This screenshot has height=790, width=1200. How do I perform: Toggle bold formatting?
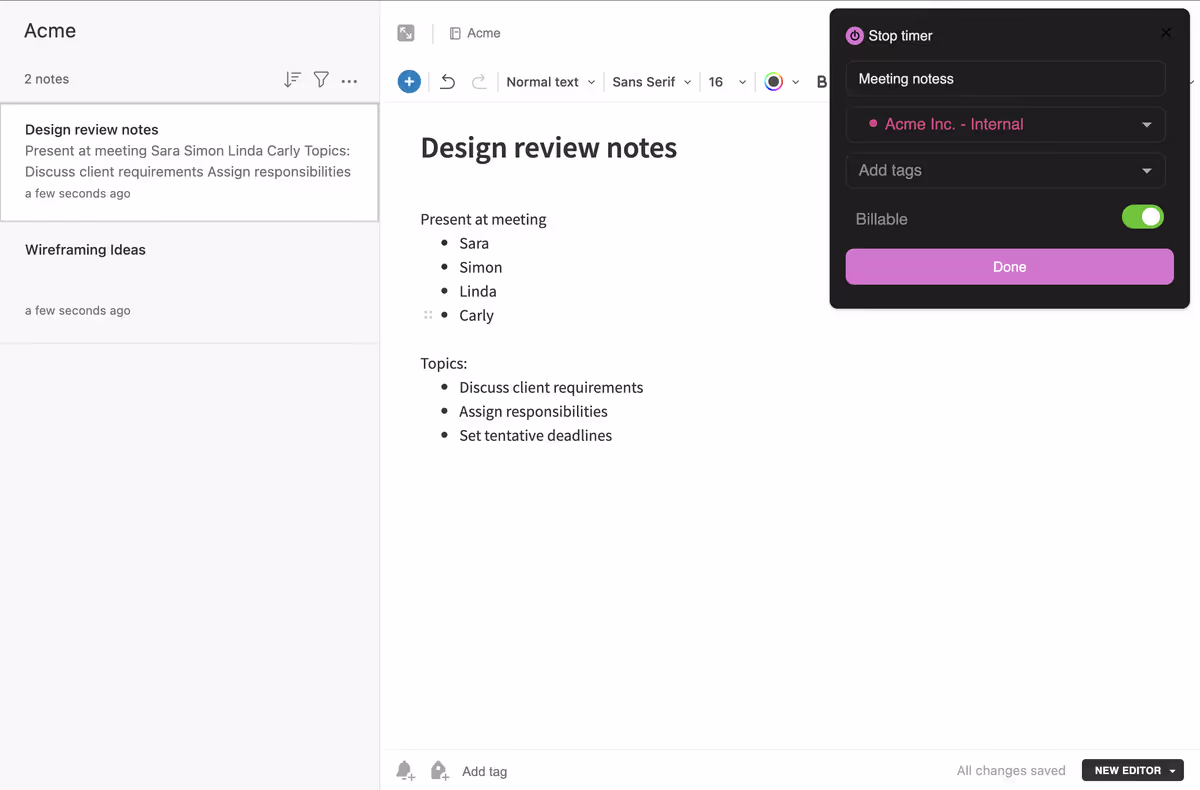pos(822,82)
